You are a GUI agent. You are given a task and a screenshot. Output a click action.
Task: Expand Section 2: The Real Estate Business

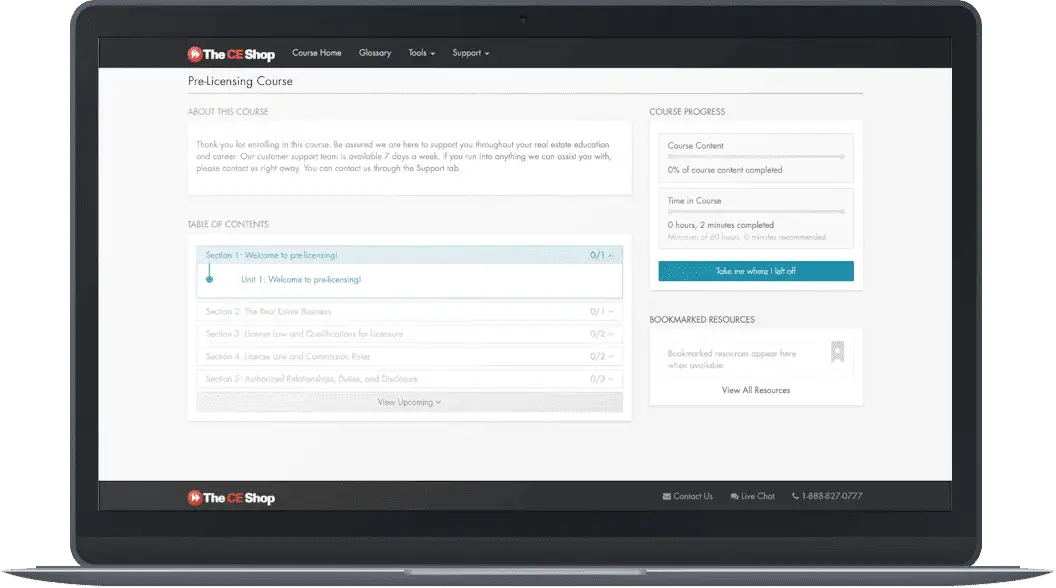coord(409,312)
